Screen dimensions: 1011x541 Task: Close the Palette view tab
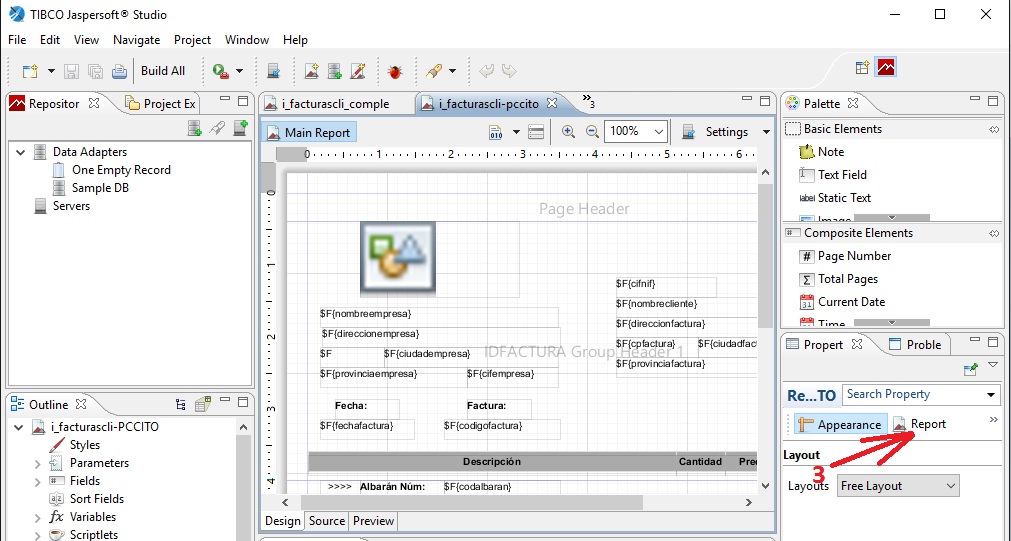click(x=852, y=103)
